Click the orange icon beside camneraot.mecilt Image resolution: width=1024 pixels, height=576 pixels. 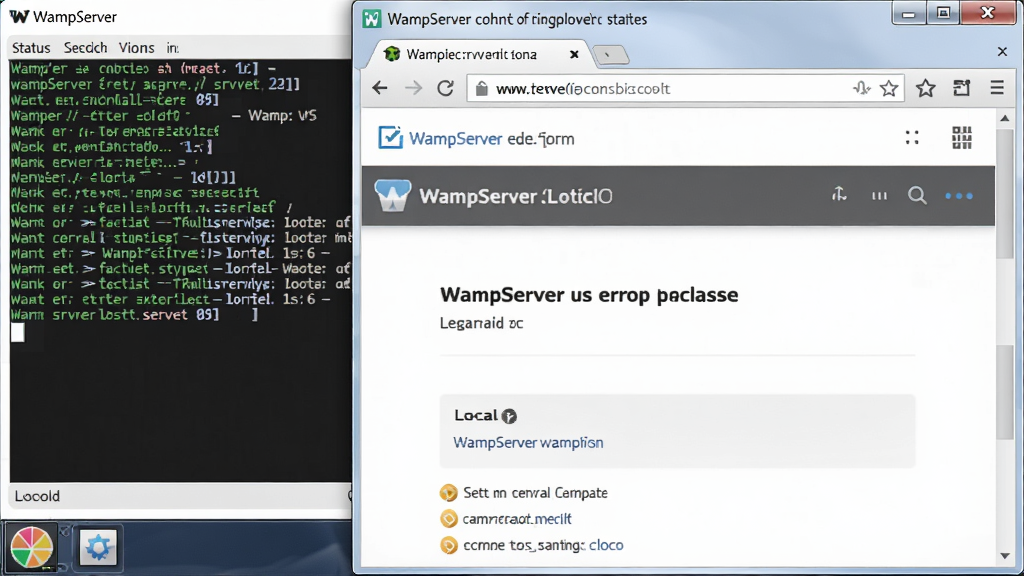449,519
